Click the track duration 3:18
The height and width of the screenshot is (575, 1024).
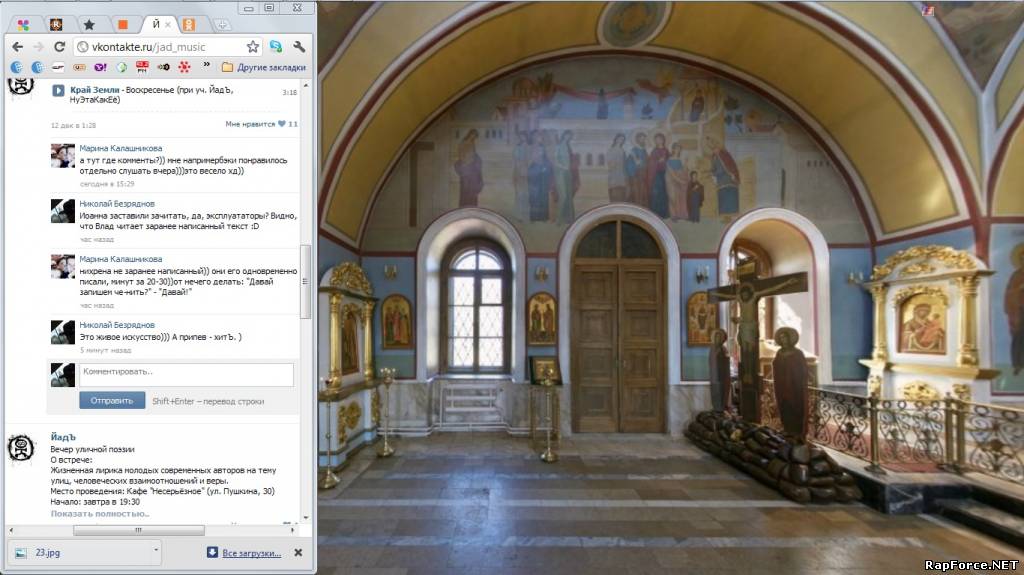(x=289, y=92)
